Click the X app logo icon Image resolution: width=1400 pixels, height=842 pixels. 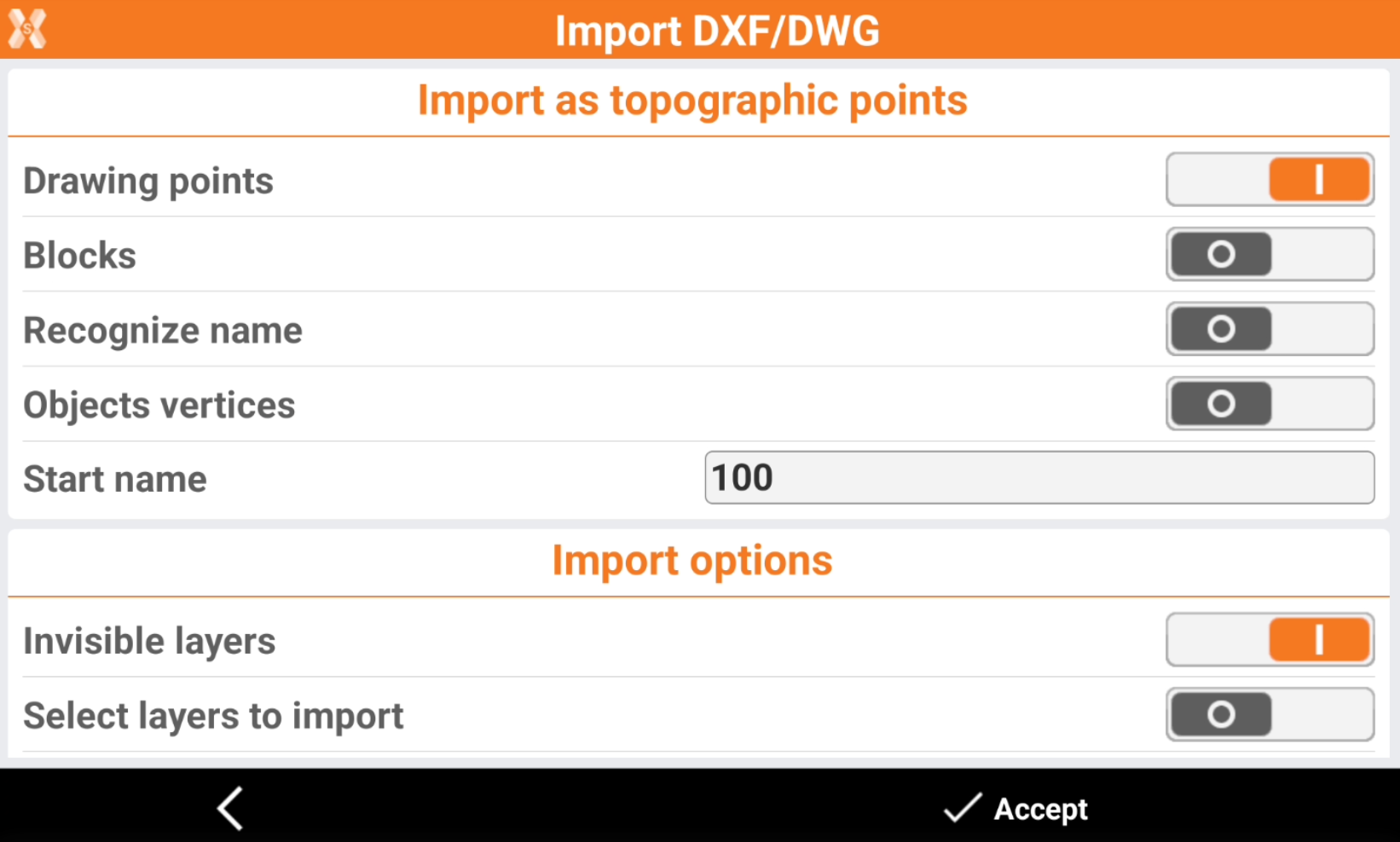[x=27, y=29]
